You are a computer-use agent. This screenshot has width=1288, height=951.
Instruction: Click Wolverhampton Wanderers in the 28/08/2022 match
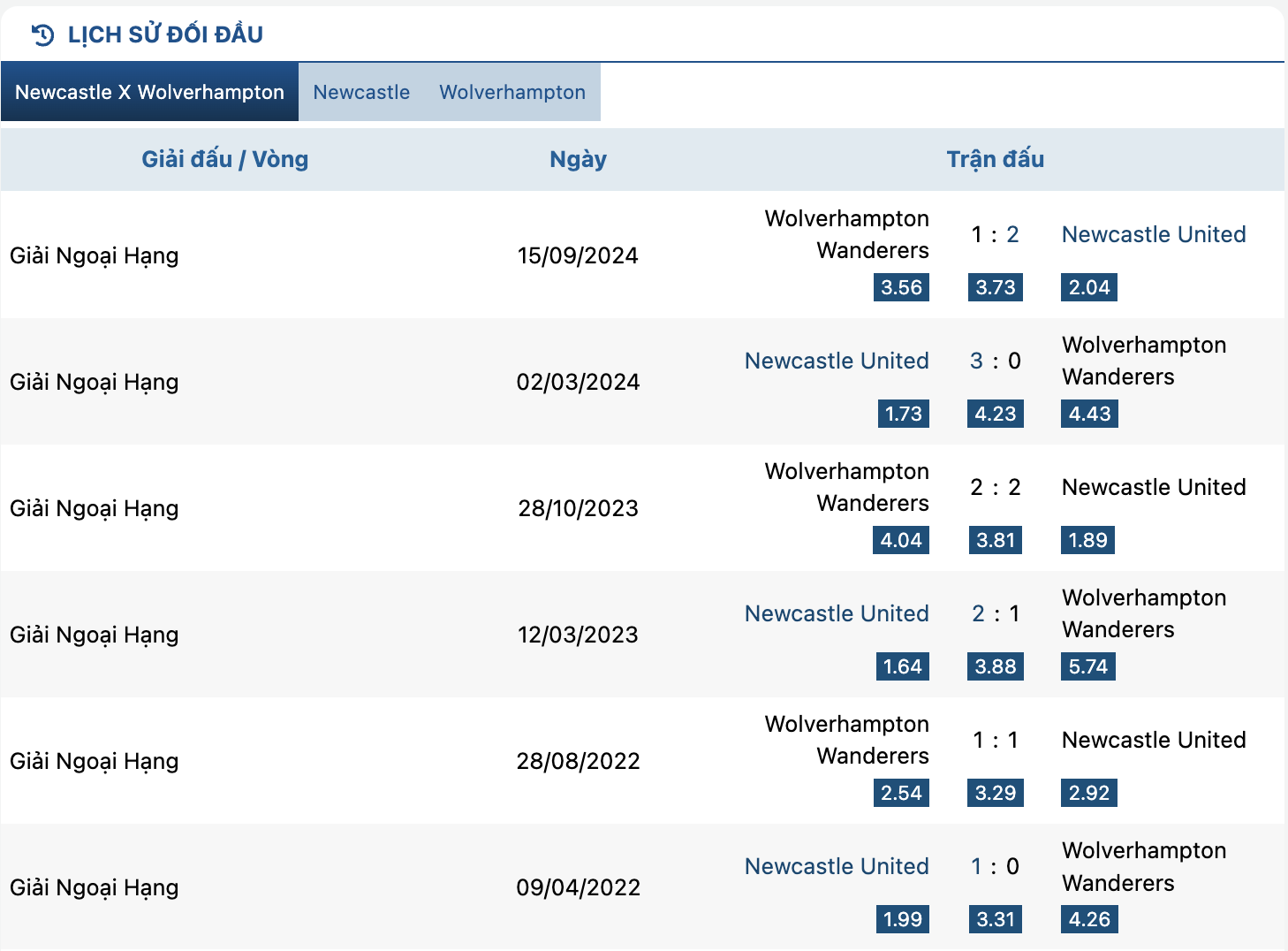point(846,740)
